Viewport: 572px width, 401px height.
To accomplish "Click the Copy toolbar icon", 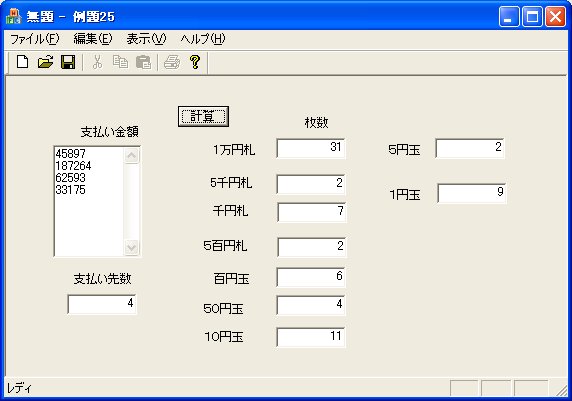I will coord(120,62).
